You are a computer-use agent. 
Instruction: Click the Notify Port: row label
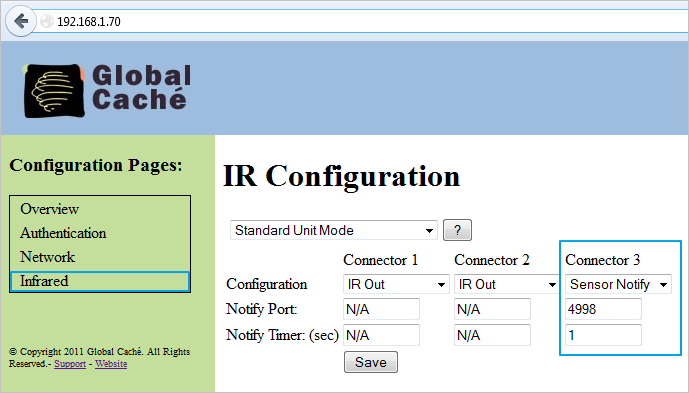(x=262, y=309)
